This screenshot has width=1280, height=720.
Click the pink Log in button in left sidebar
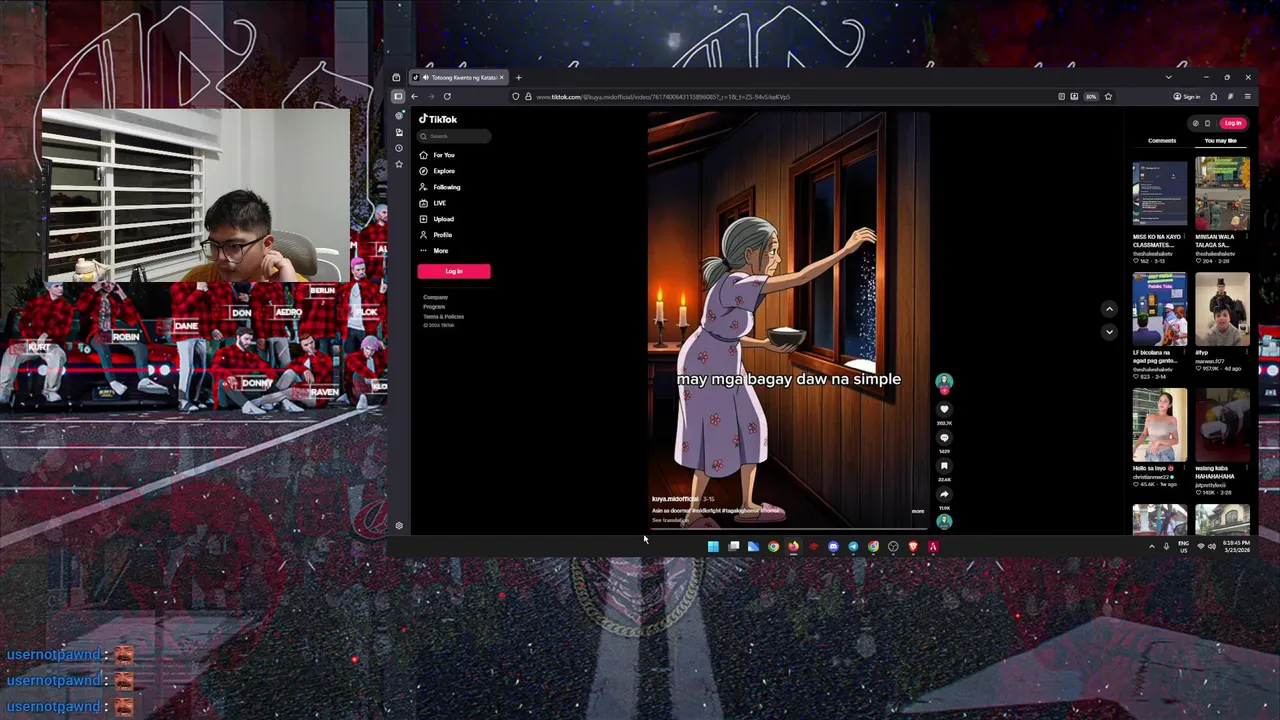click(454, 271)
